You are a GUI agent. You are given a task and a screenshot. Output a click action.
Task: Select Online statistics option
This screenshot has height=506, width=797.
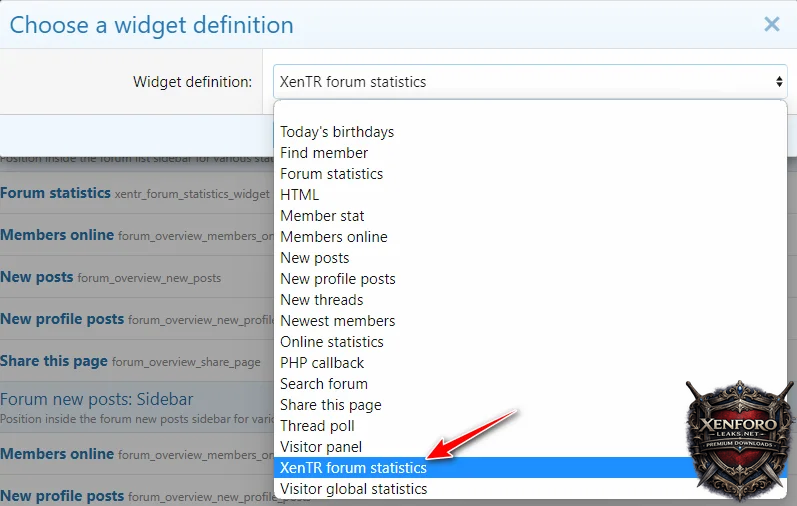(332, 342)
